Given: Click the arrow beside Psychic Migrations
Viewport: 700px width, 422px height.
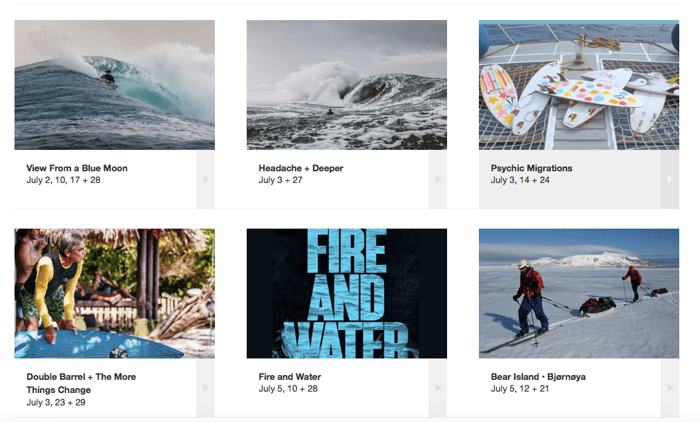Looking at the screenshot, I should [670, 179].
